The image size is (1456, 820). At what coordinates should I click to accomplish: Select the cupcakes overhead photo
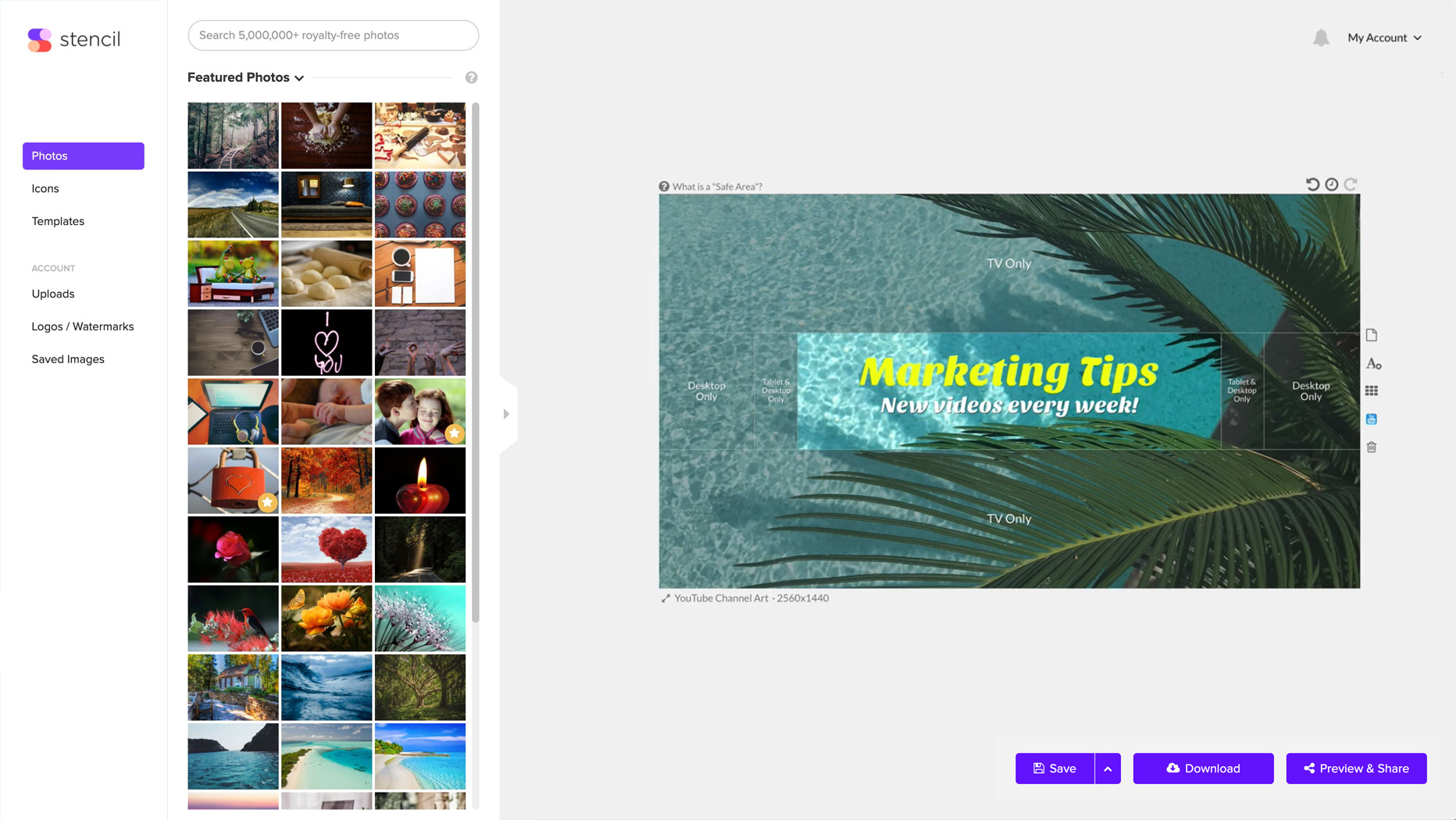tap(420, 205)
